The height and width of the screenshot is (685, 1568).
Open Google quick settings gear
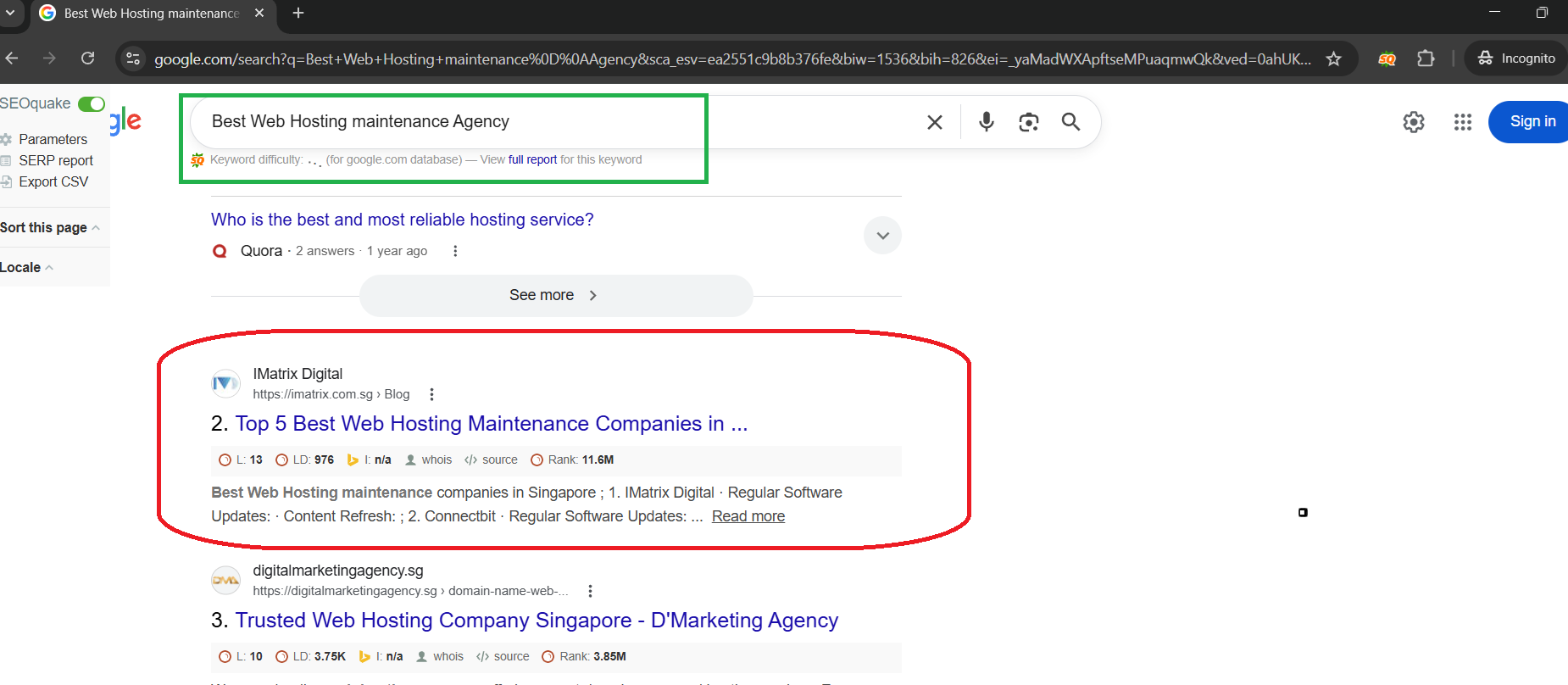pyautogui.click(x=1413, y=122)
